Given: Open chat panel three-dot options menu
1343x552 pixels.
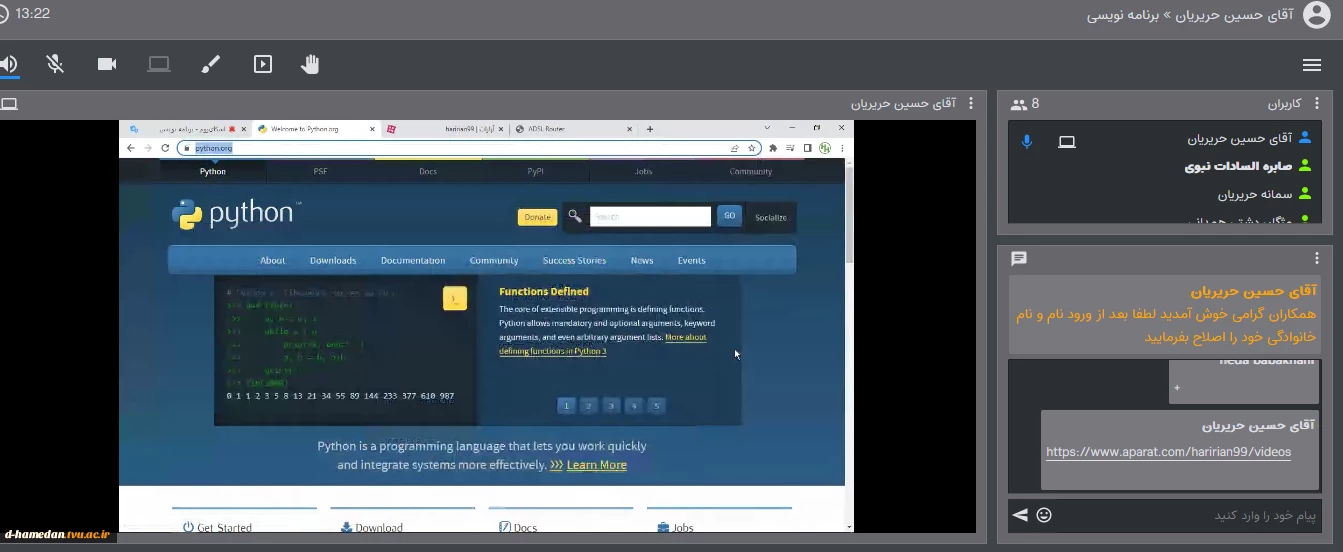Looking at the screenshot, I should click(x=1317, y=259).
